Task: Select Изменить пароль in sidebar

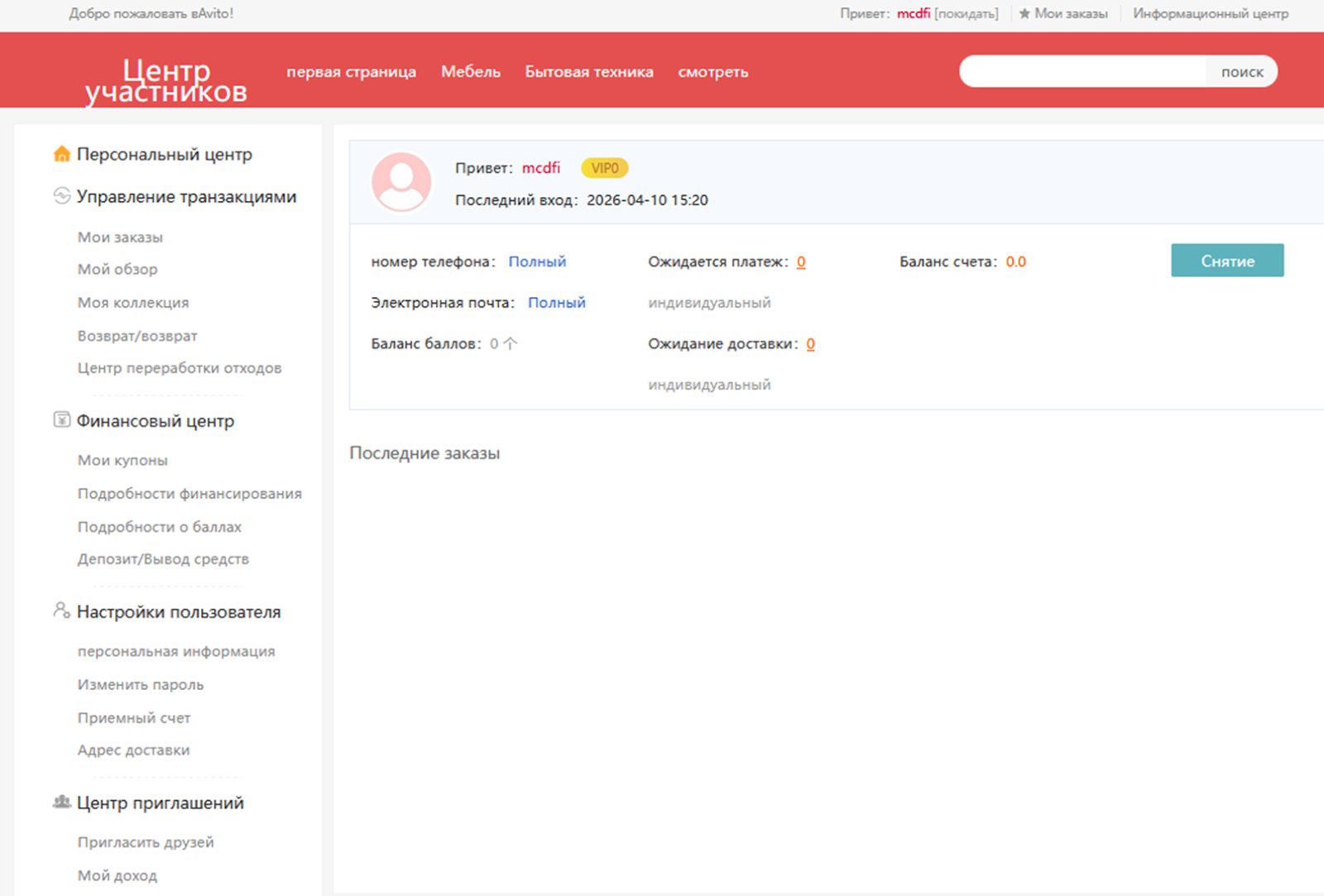Action: coord(141,684)
